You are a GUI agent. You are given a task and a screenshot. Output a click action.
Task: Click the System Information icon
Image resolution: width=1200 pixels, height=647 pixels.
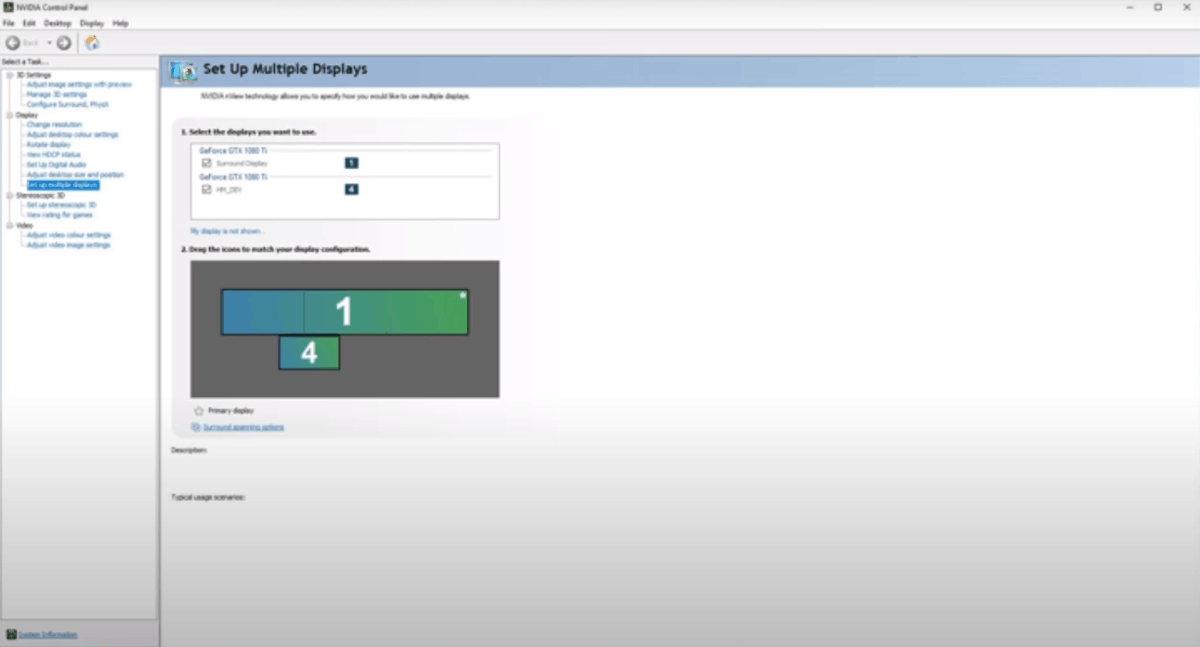(11, 634)
